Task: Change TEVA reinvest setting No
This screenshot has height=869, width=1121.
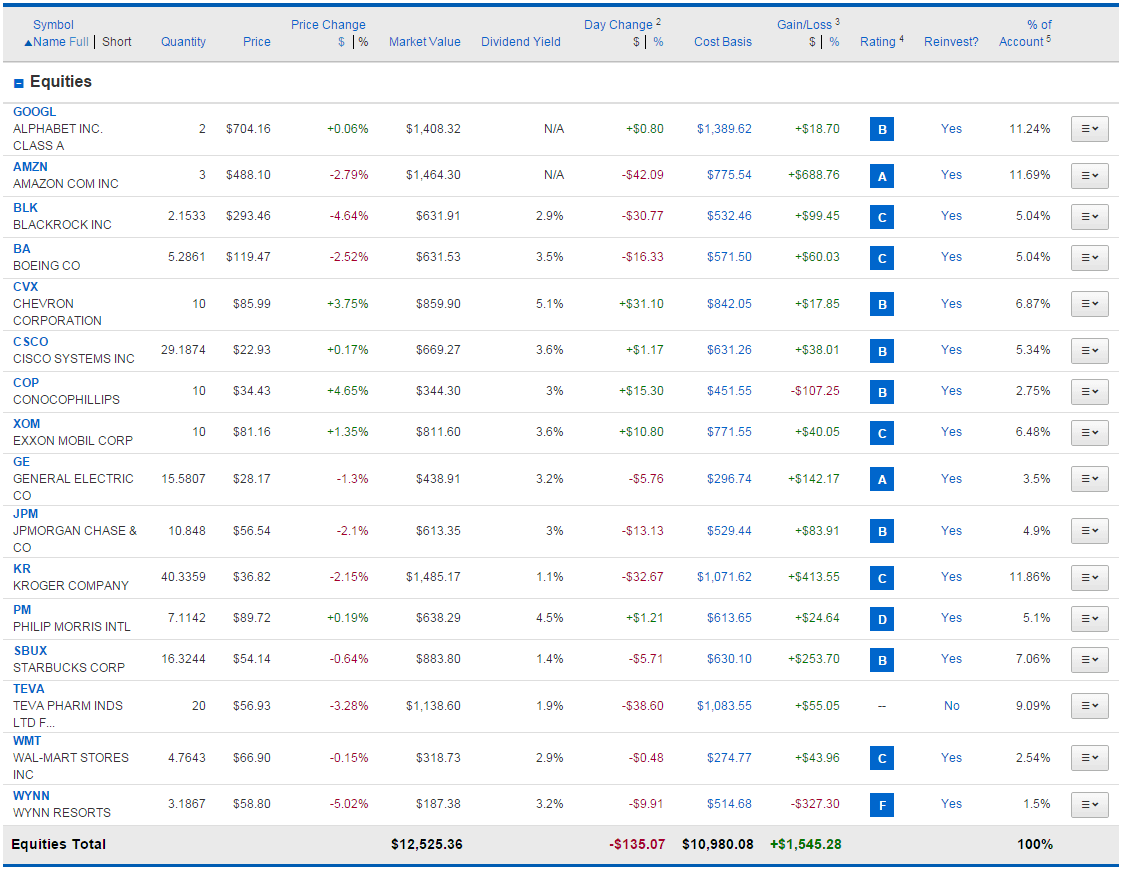Action: coord(952,706)
